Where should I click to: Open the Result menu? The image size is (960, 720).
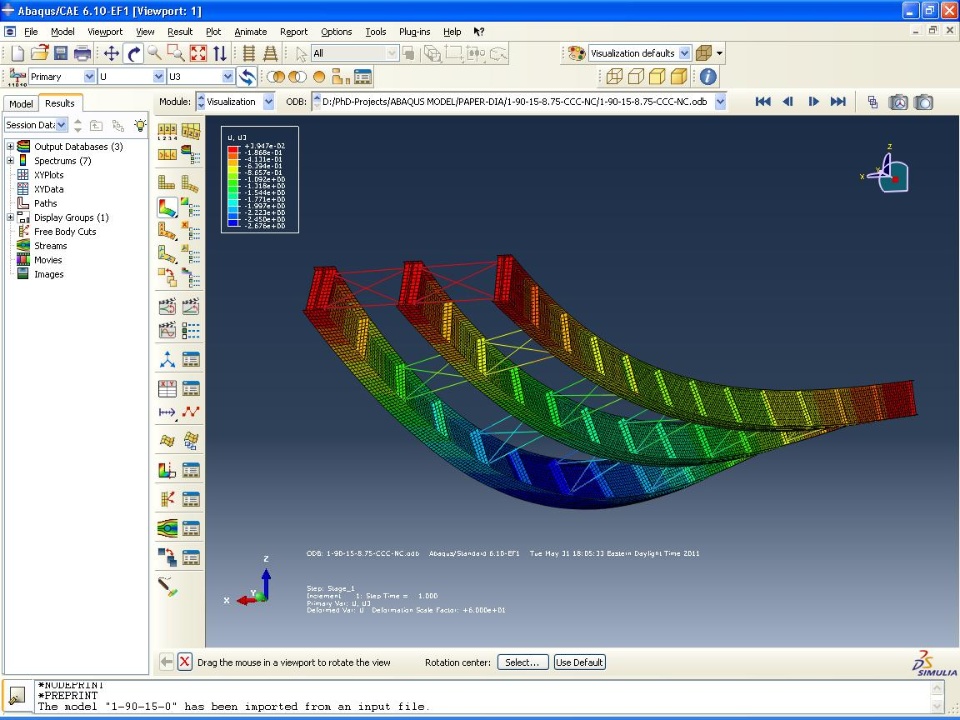pos(180,32)
